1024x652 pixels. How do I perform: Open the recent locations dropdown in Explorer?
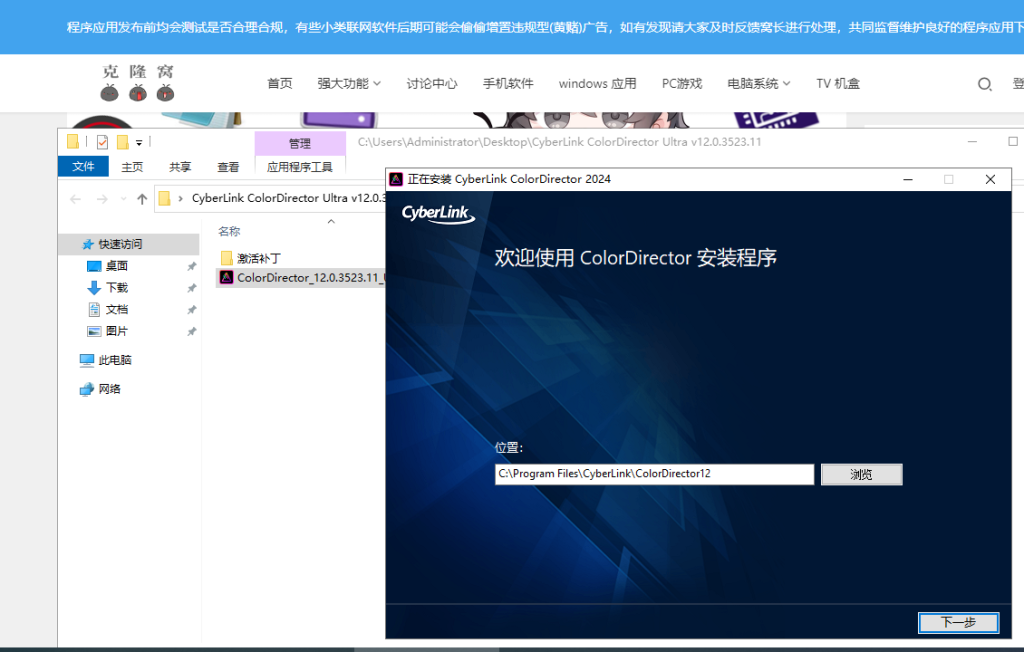(123, 199)
